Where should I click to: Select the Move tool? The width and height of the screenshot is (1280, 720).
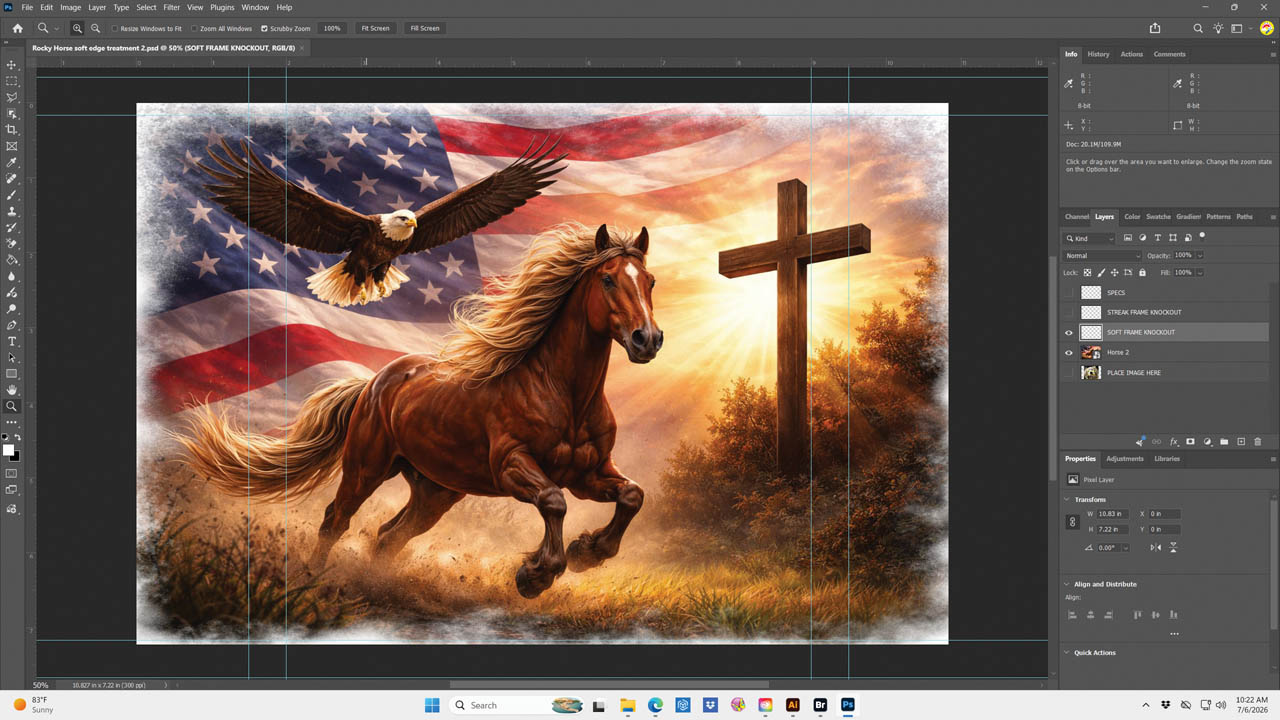[12, 65]
